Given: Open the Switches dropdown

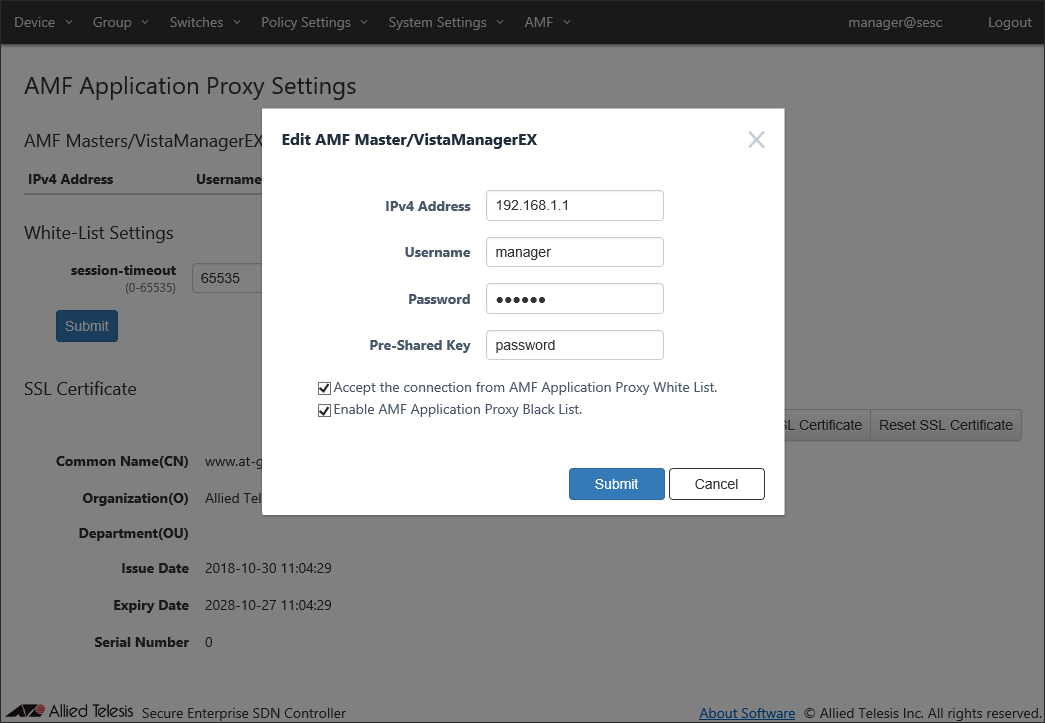Looking at the screenshot, I should [204, 22].
